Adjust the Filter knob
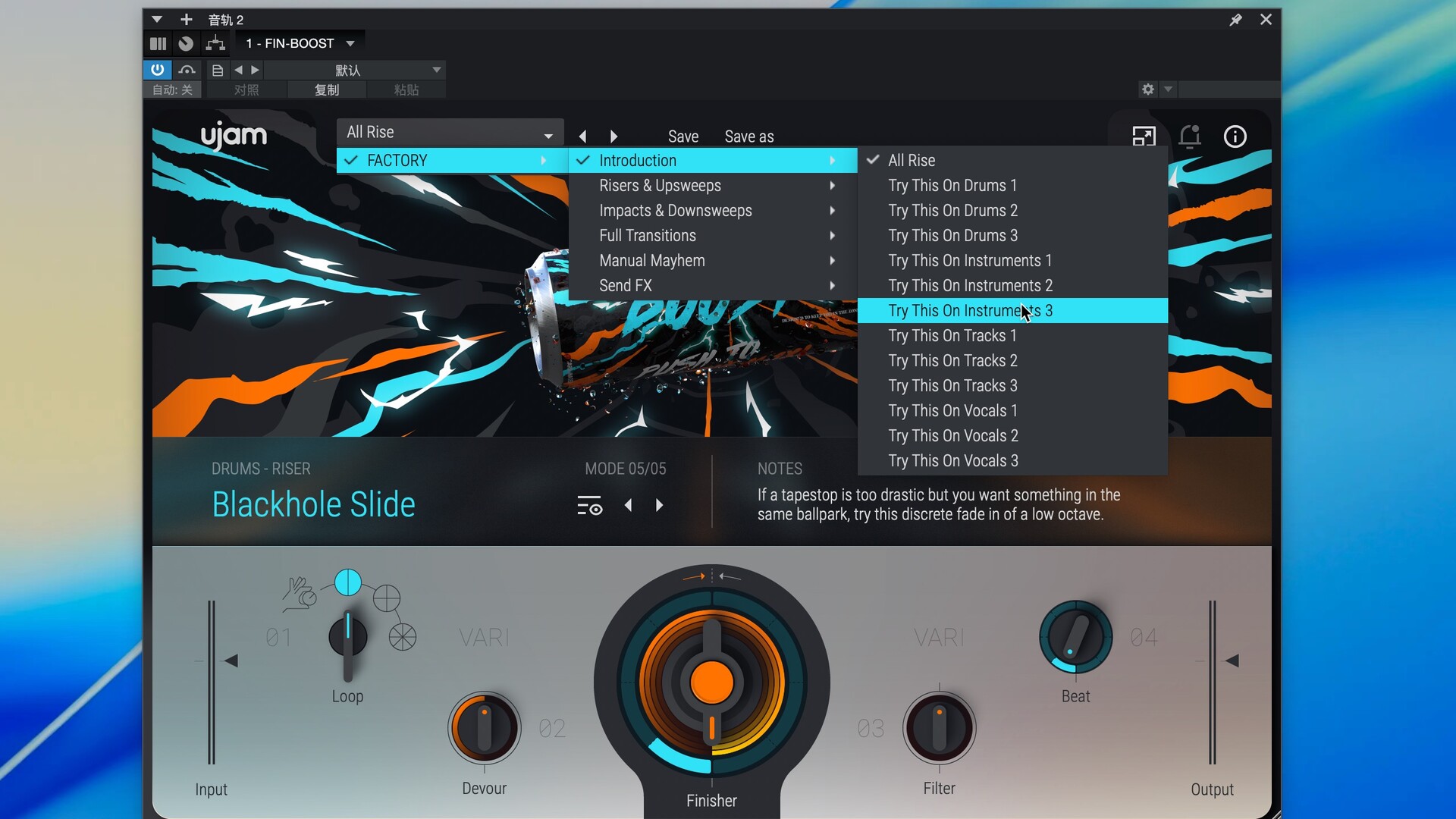Image resolution: width=1456 pixels, height=819 pixels. pos(940,728)
